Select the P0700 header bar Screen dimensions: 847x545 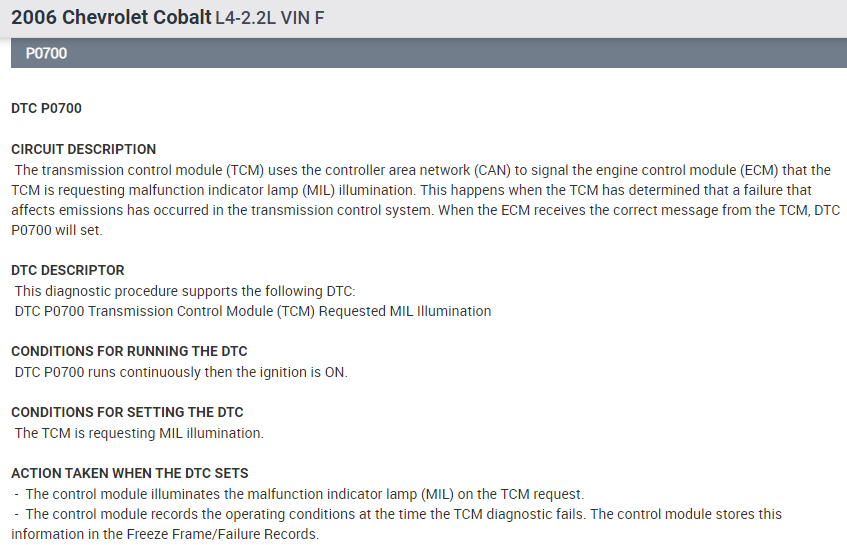click(x=429, y=53)
